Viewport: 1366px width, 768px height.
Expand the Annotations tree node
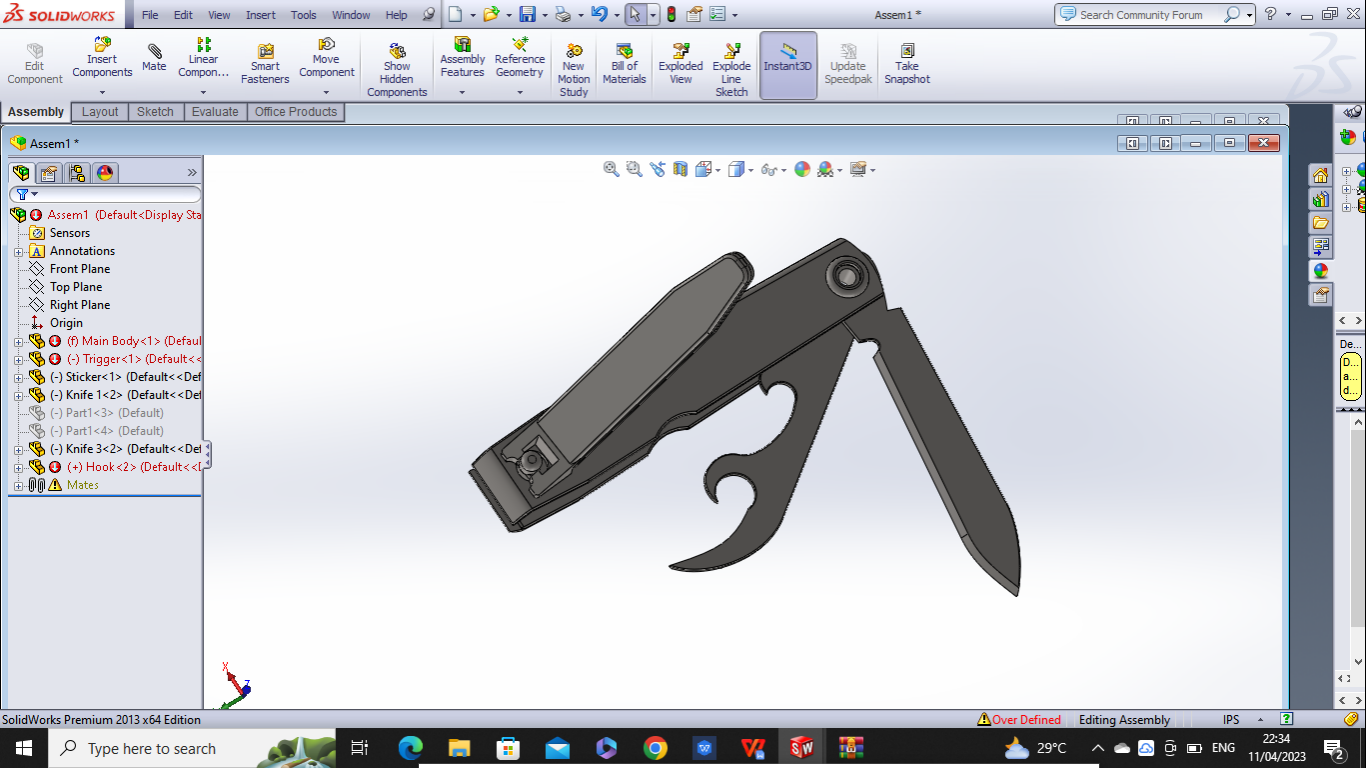tap(18, 251)
